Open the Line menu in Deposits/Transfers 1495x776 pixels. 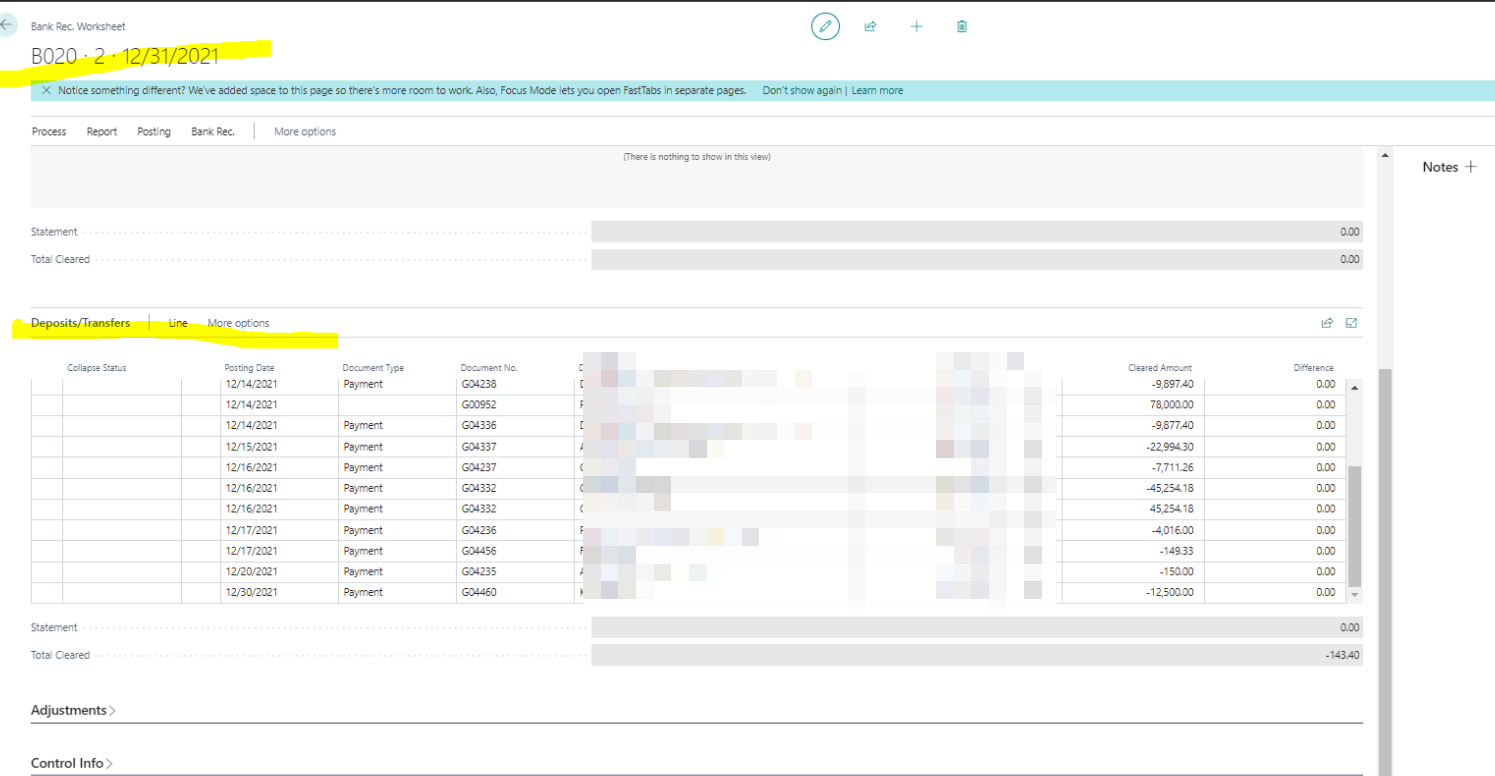pyautogui.click(x=177, y=323)
